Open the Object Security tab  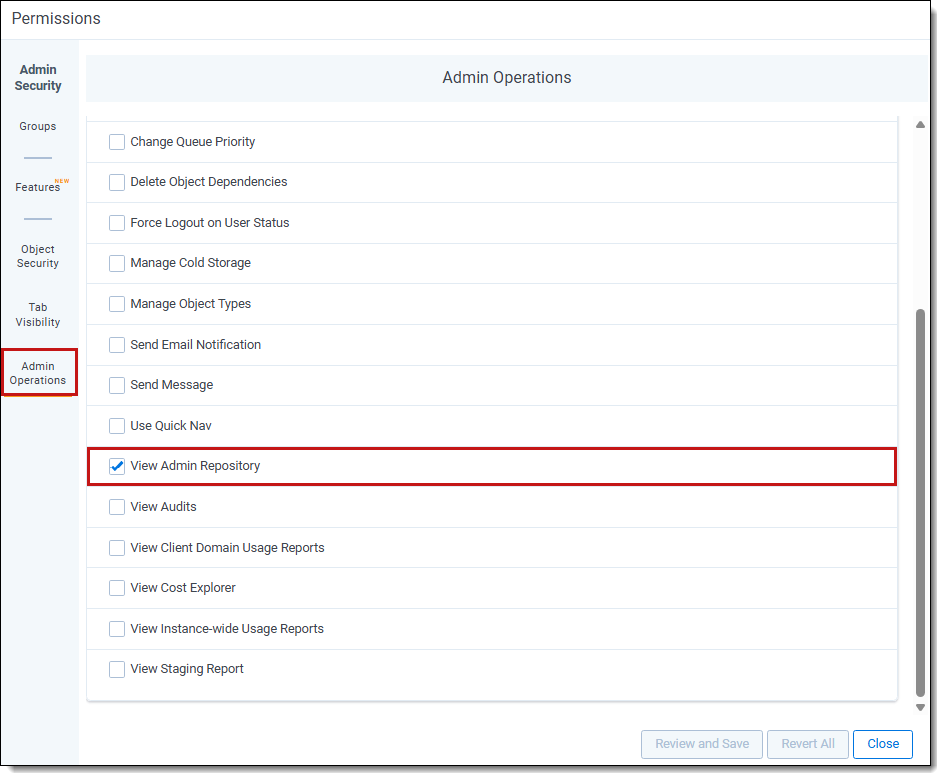tap(38, 256)
